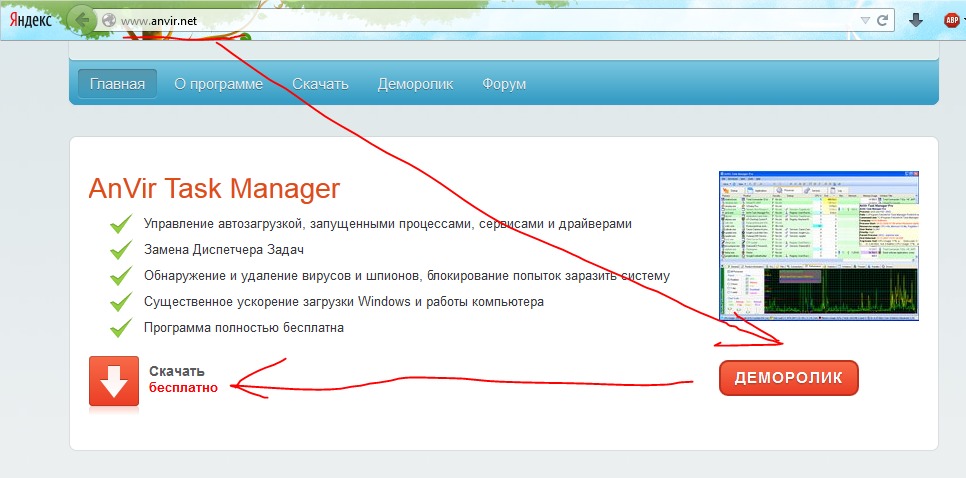The height and width of the screenshot is (478, 966).
Task: Click the Adblock Plus ABP icon
Action: point(951,20)
